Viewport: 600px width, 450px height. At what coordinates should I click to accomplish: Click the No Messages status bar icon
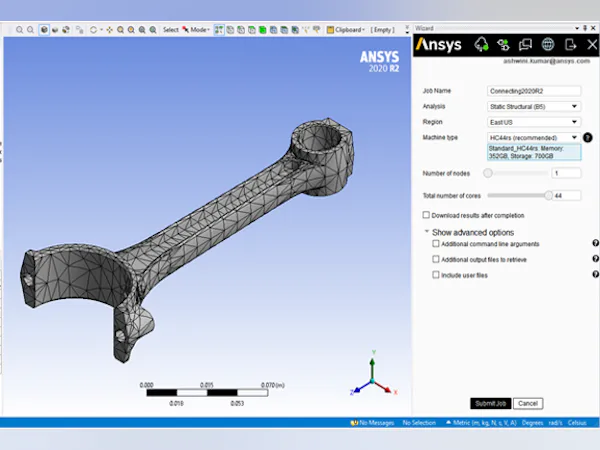pos(354,423)
